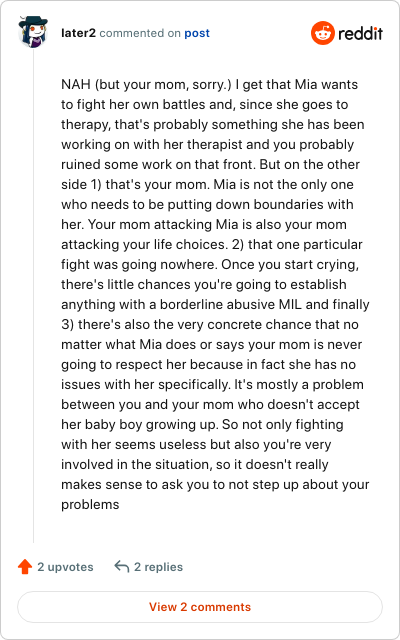Click the "2 upvotes" label

click(65, 567)
